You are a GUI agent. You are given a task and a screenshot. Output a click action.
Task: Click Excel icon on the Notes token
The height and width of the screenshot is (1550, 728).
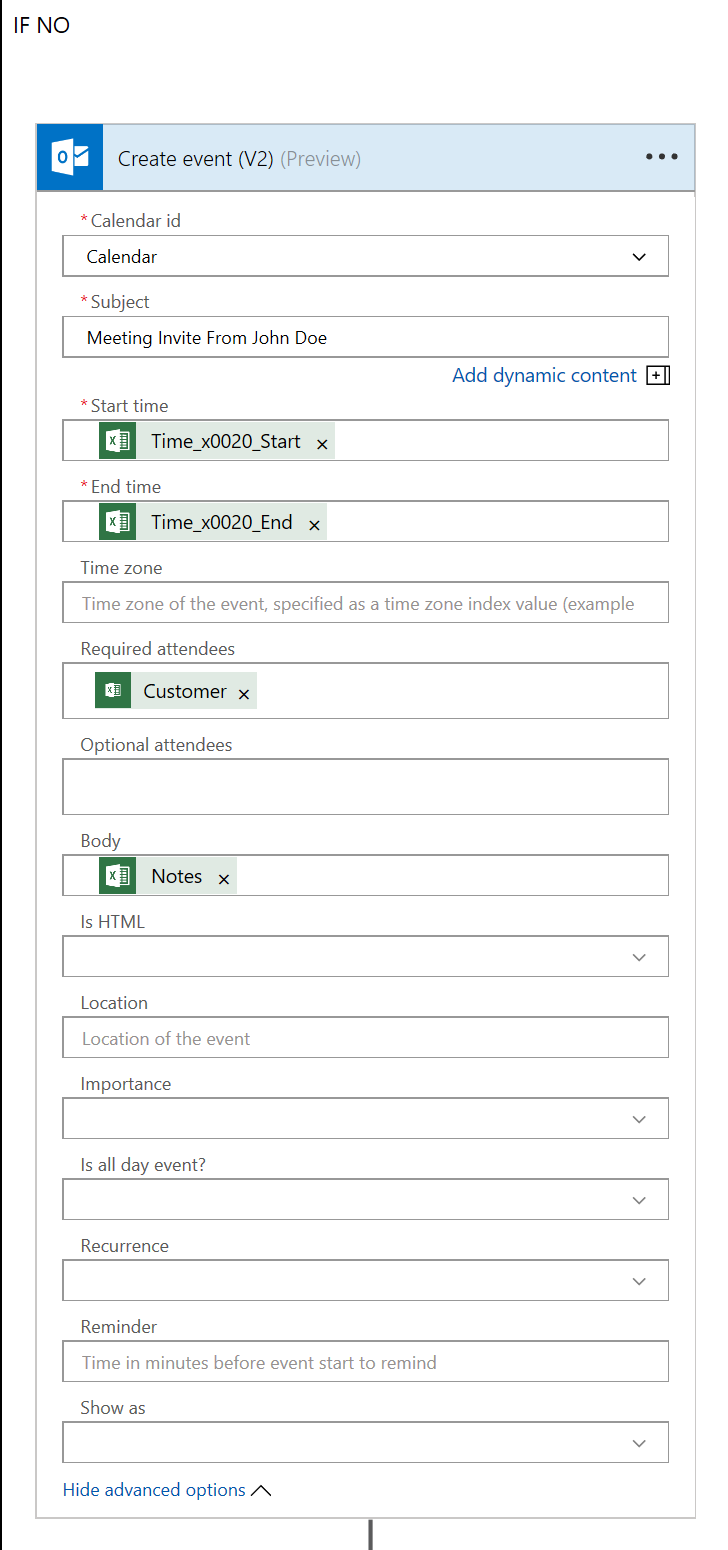118,876
